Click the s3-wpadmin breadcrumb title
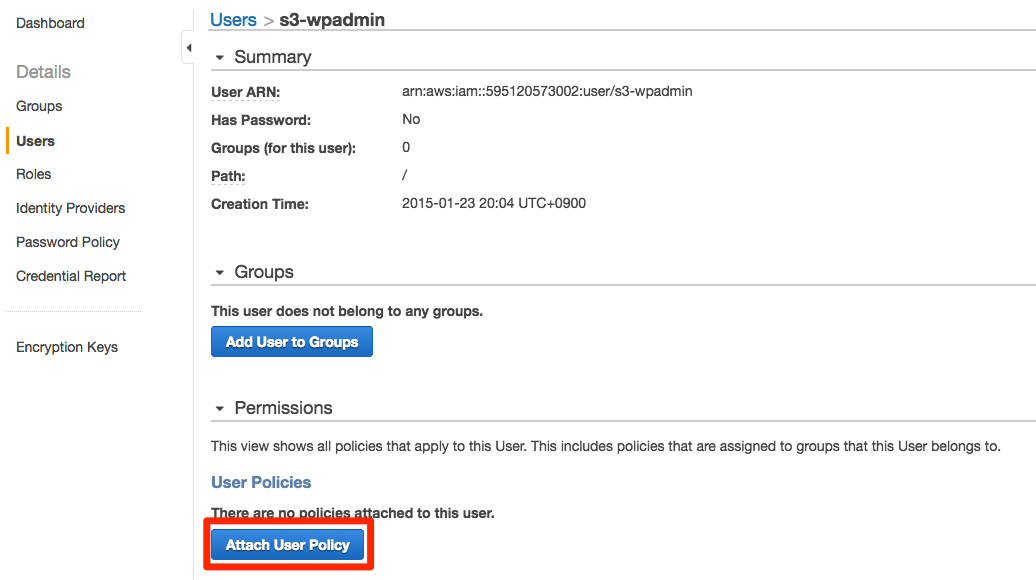Screen dimensions: 1036x580 (332, 20)
